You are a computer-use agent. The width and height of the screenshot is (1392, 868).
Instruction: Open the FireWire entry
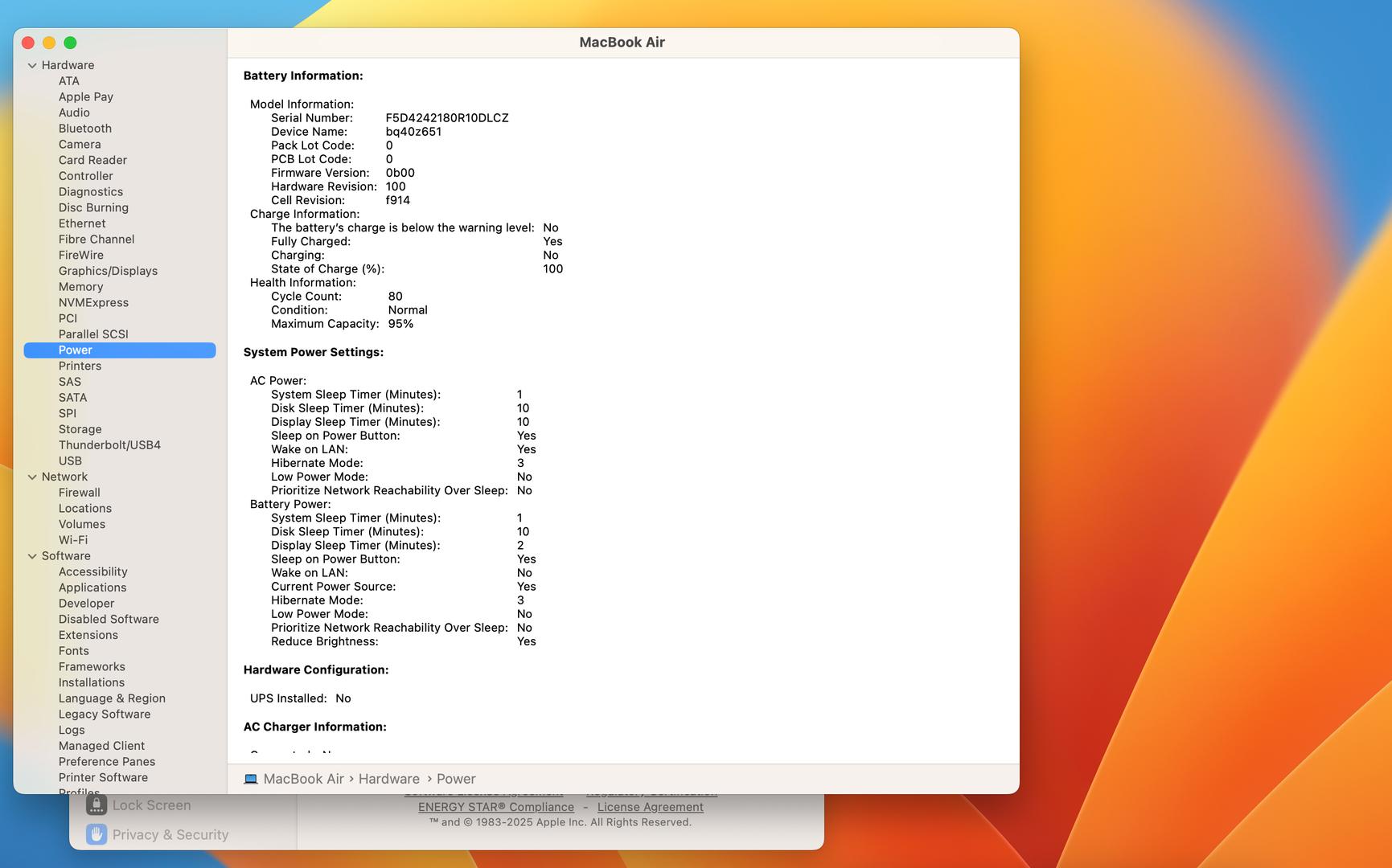coord(81,255)
